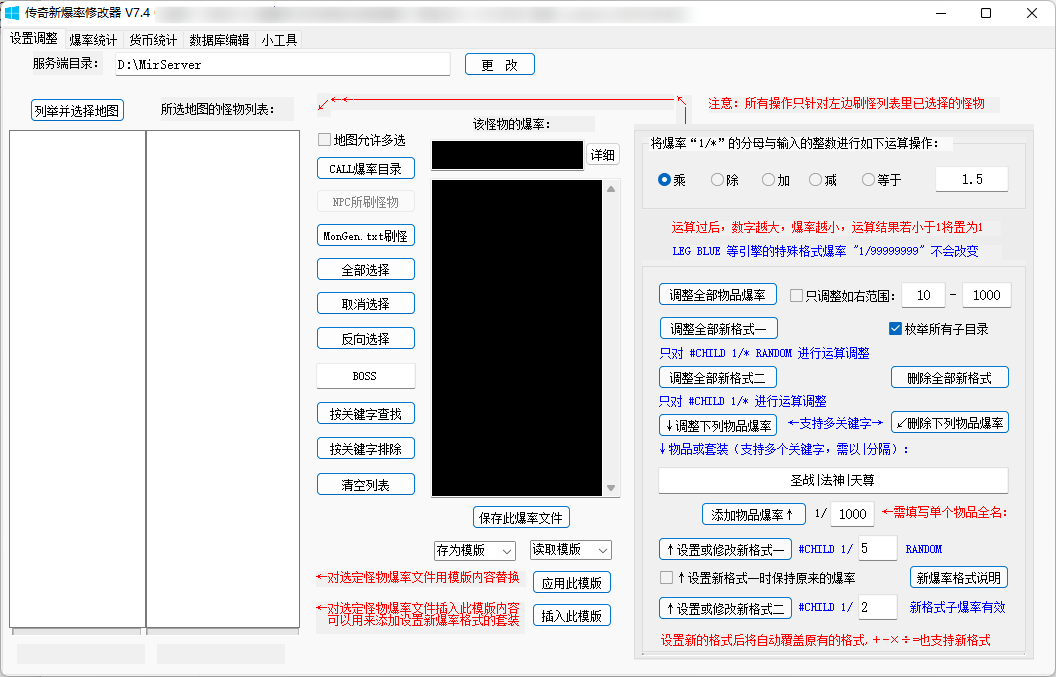Viewport: 1056px width, 677px height.
Task: Minimize the application window
Action: tap(941, 13)
